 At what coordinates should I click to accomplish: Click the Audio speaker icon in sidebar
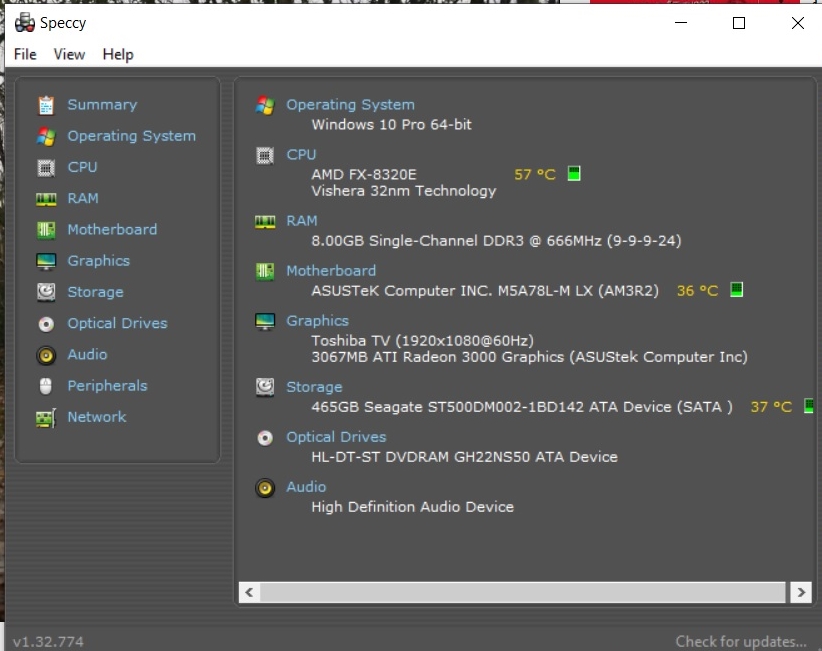46,355
